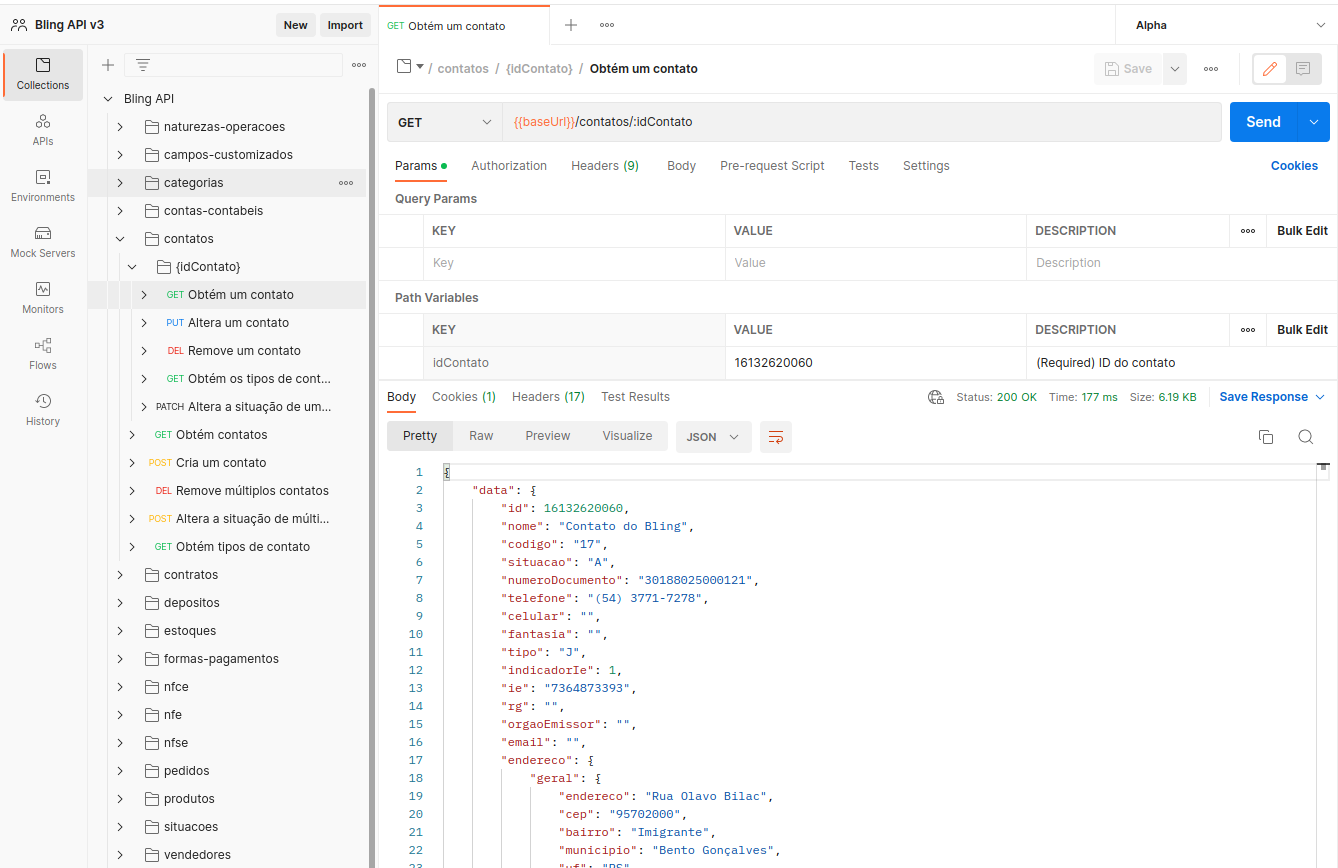This screenshot has height=868, width=1338.
Task: Open the History sidebar icon
Action: pos(43,409)
